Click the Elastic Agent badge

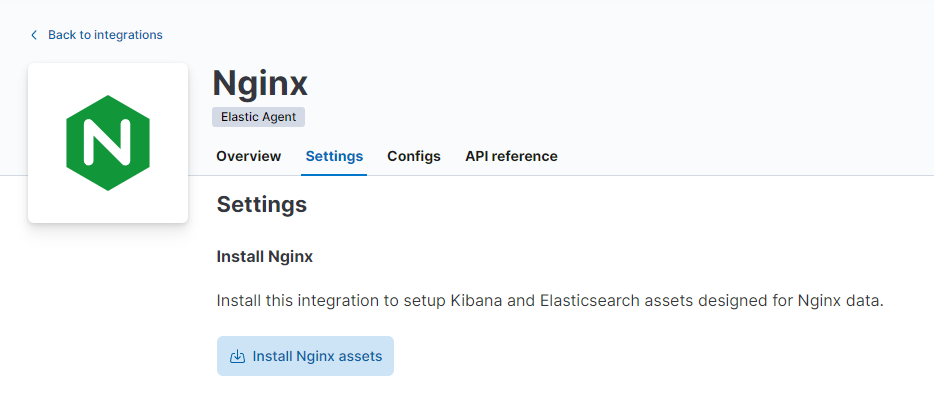(x=258, y=117)
